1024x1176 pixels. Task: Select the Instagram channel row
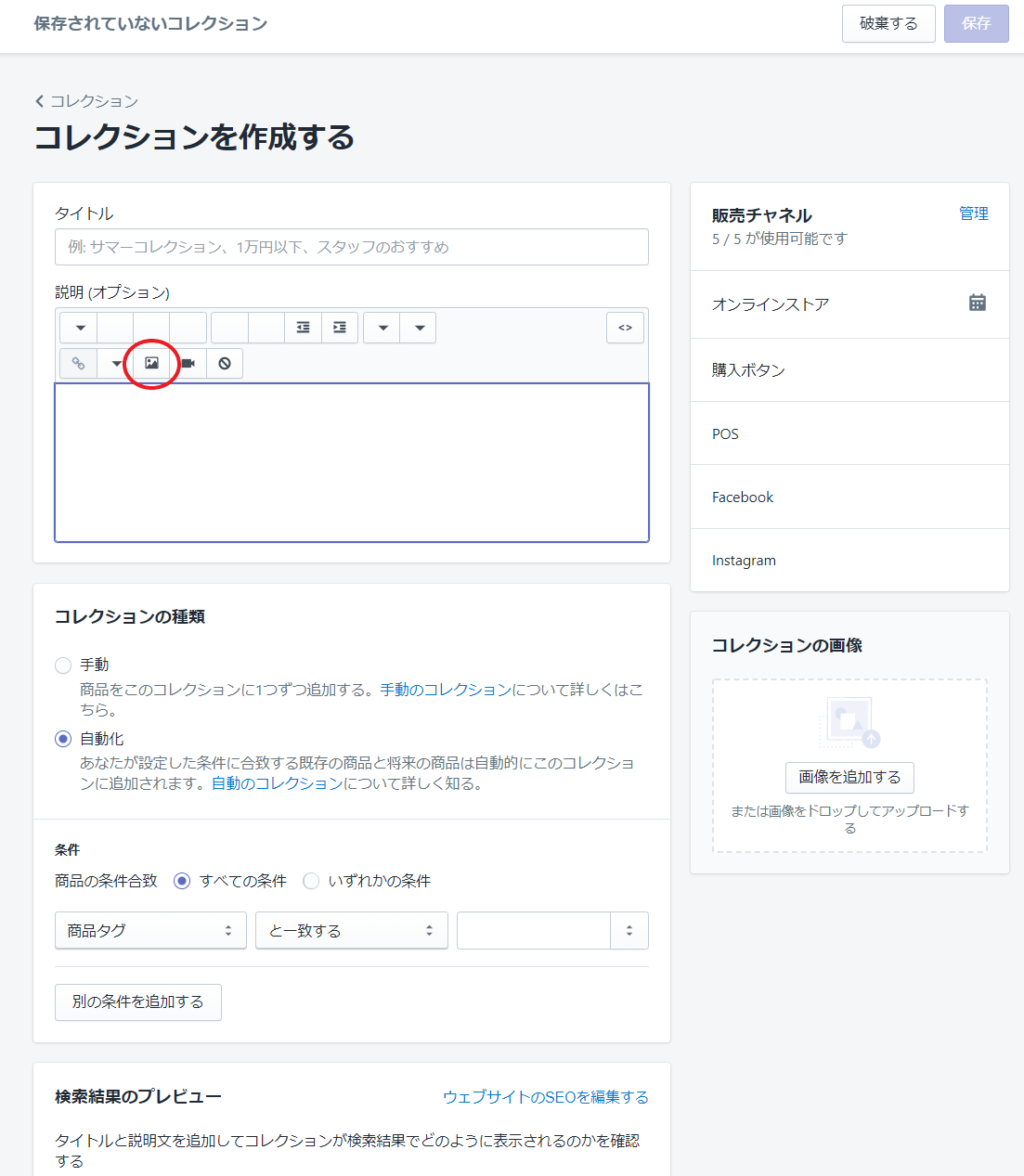coord(849,560)
